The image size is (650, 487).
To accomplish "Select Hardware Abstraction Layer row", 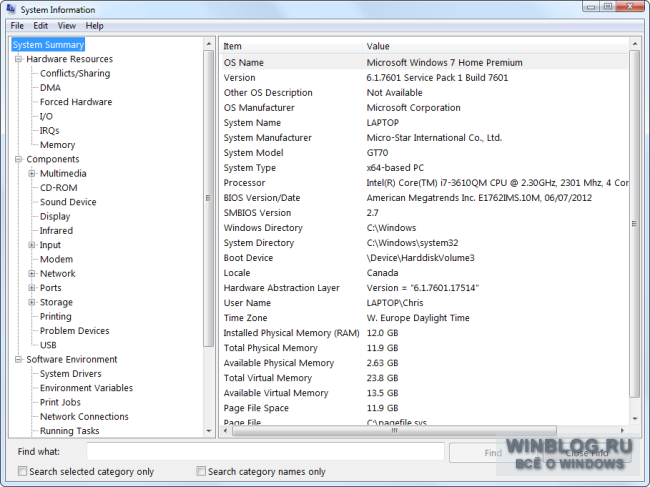I will (x=424, y=288).
